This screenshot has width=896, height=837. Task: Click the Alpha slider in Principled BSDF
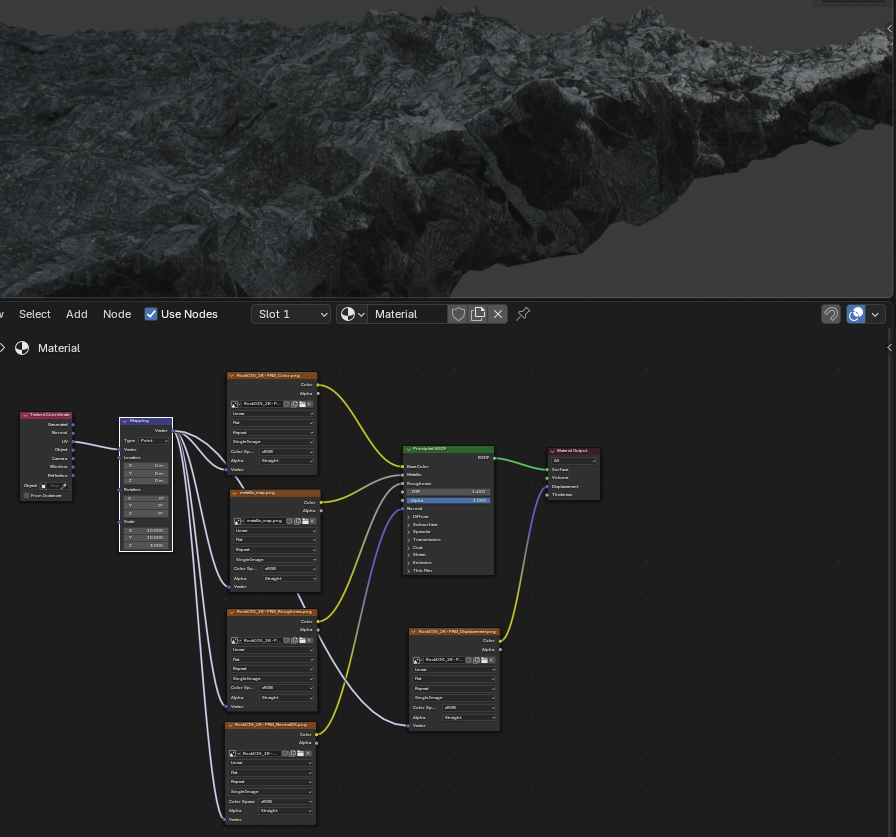(x=448, y=500)
